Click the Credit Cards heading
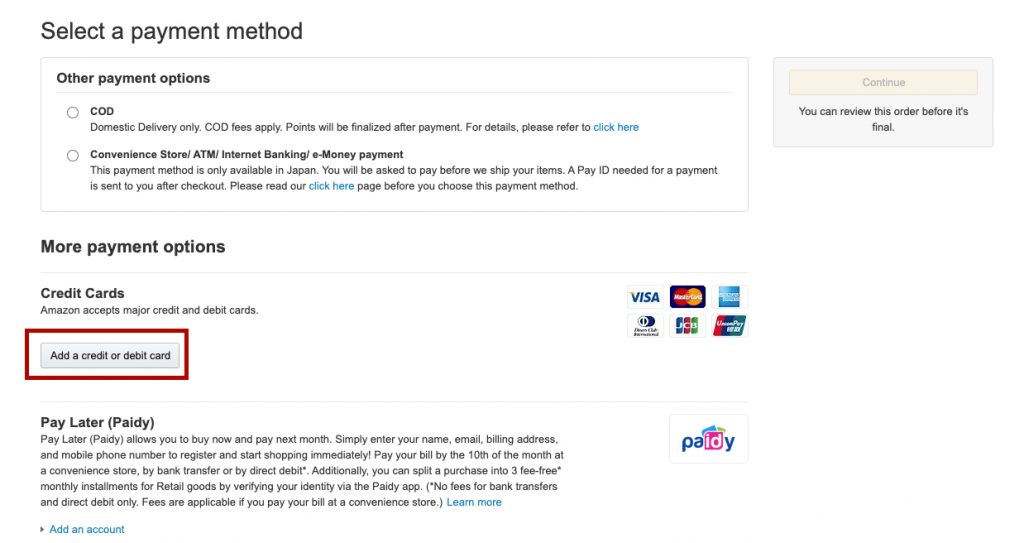The width and height of the screenshot is (1024, 543). [82, 293]
